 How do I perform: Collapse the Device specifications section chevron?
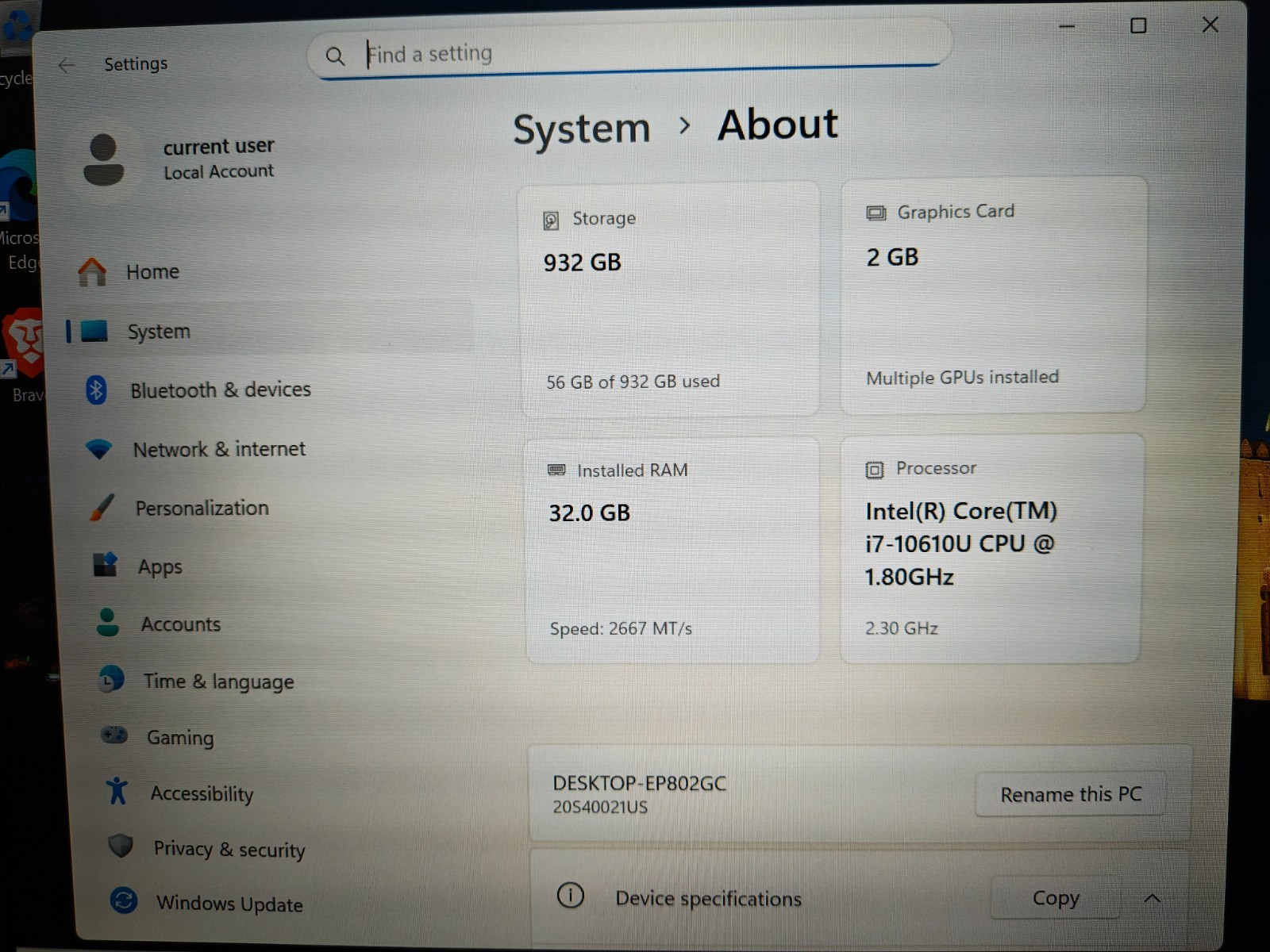(1153, 898)
